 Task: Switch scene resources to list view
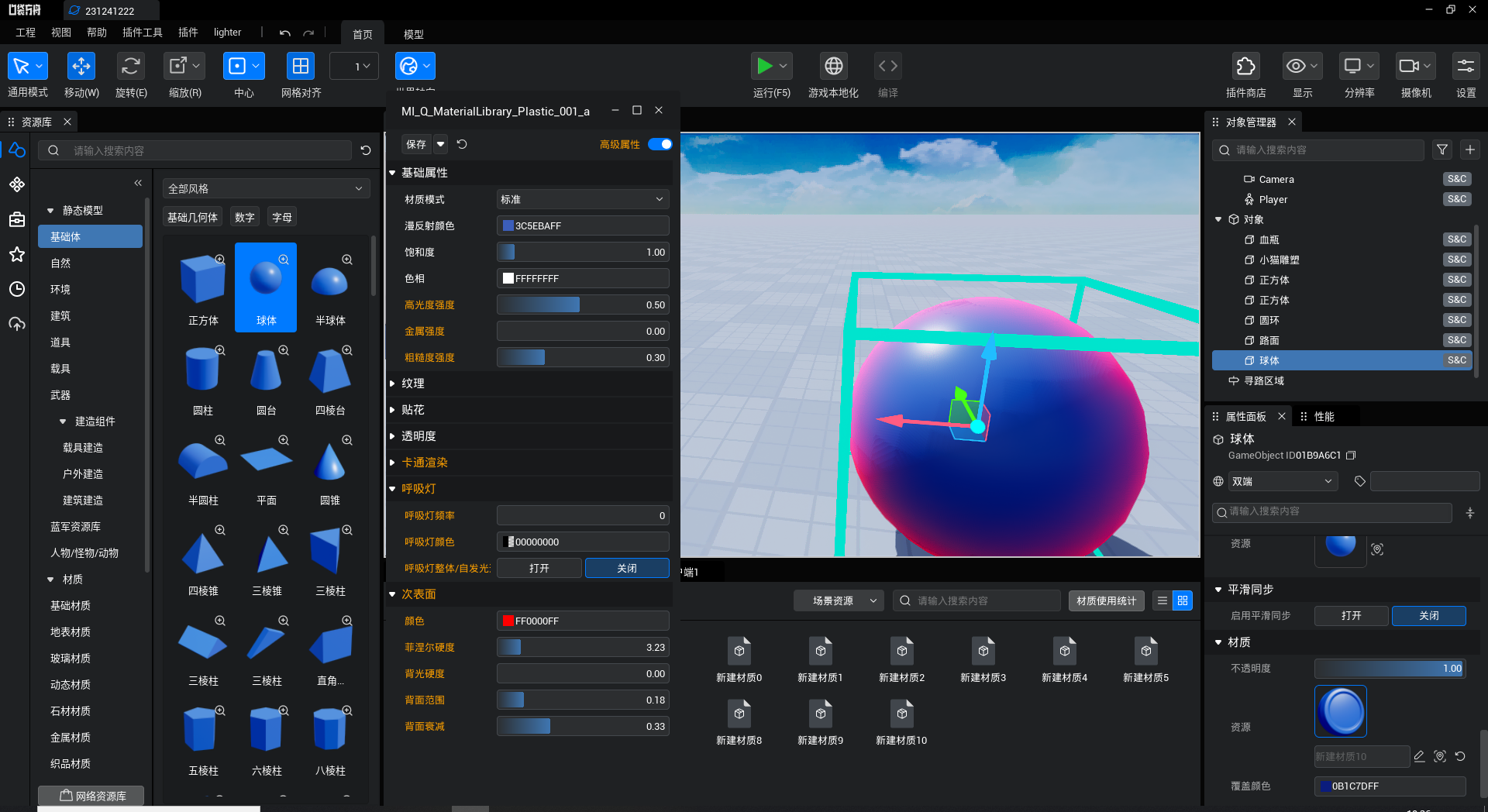pyautogui.click(x=1162, y=600)
